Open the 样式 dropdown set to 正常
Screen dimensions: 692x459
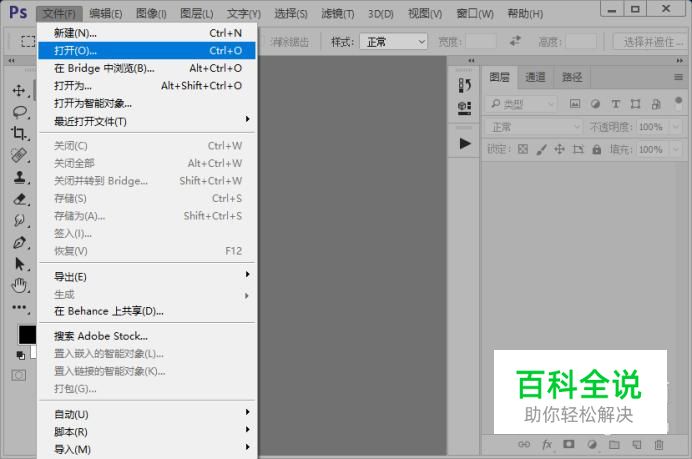[393, 41]
